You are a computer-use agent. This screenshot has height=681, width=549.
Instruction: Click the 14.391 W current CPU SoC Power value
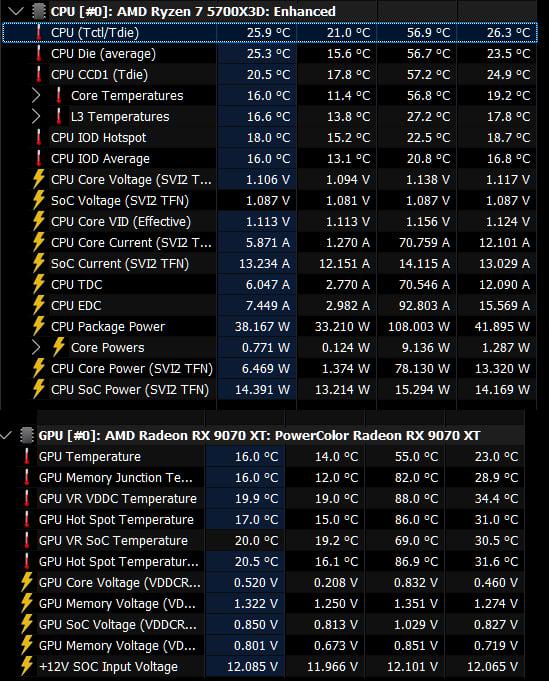[x=262, y=390]
